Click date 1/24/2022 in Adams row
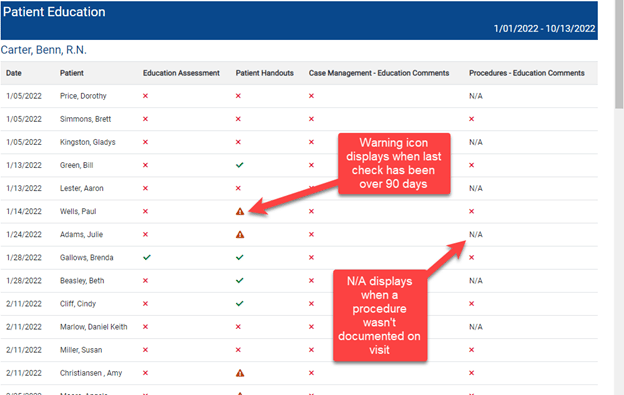 24,234
